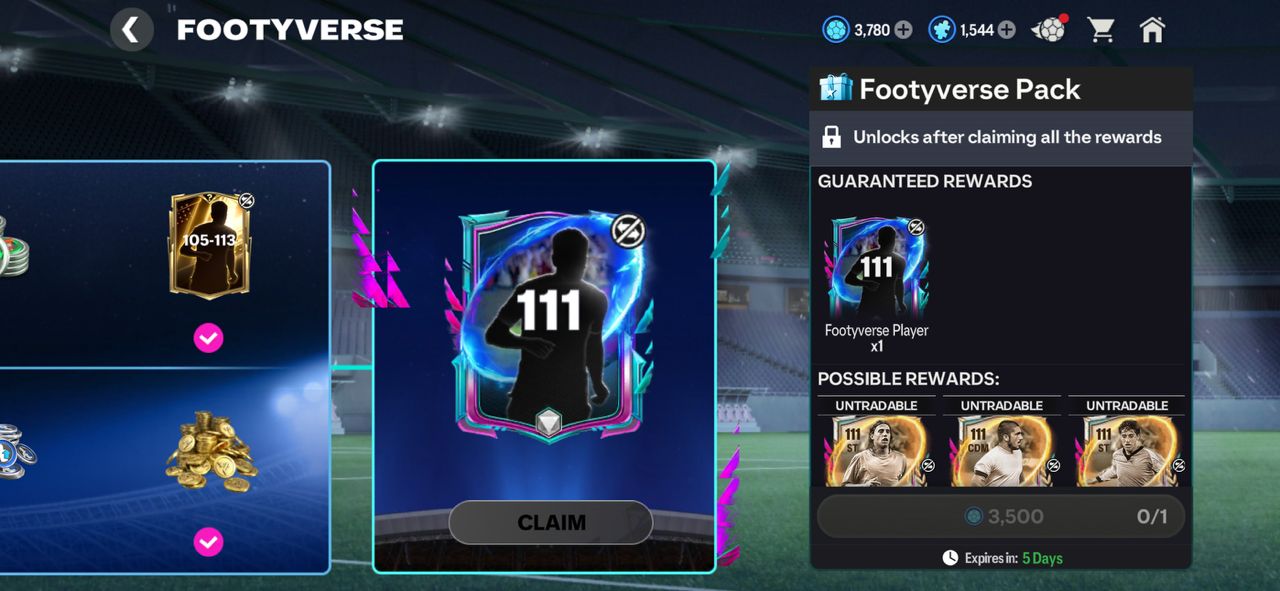Tap the untradable badge on the 111 card
The height and width of the screenshot is (591, 1280).
pyautogui.click(x=628, y=231)
